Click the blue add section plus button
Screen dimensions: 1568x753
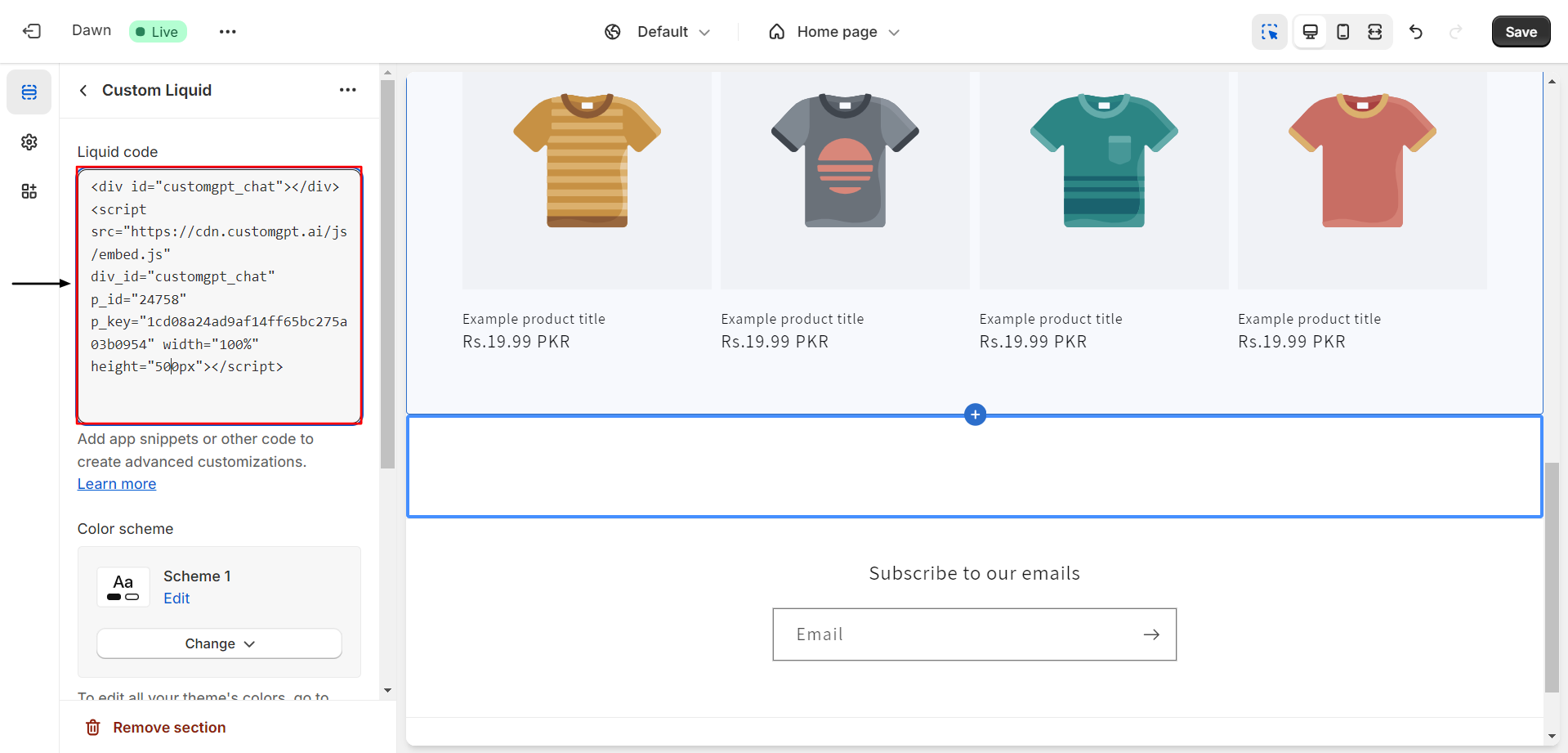975,415
